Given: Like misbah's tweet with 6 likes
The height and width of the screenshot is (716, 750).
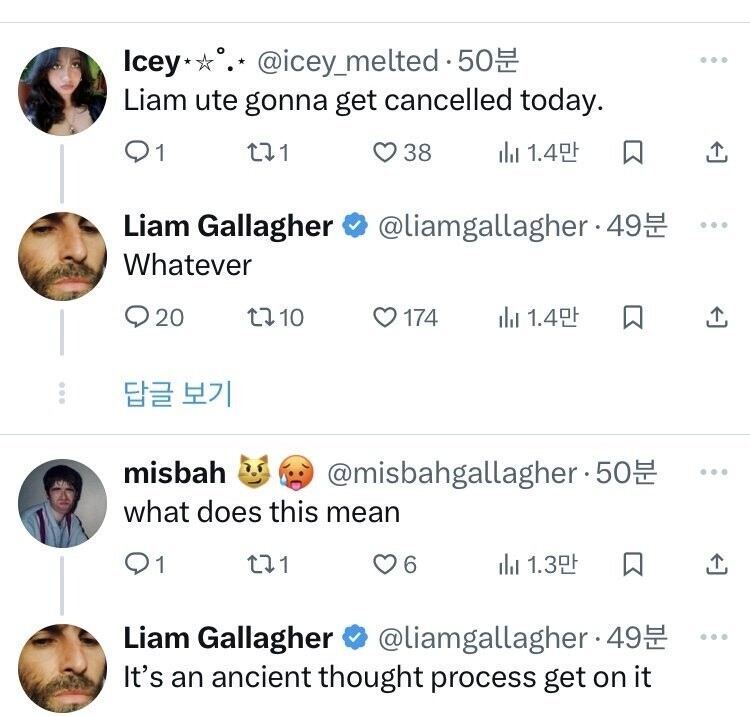Looking at the screenshot, I should pyautogui.click(x=385, y=565).
